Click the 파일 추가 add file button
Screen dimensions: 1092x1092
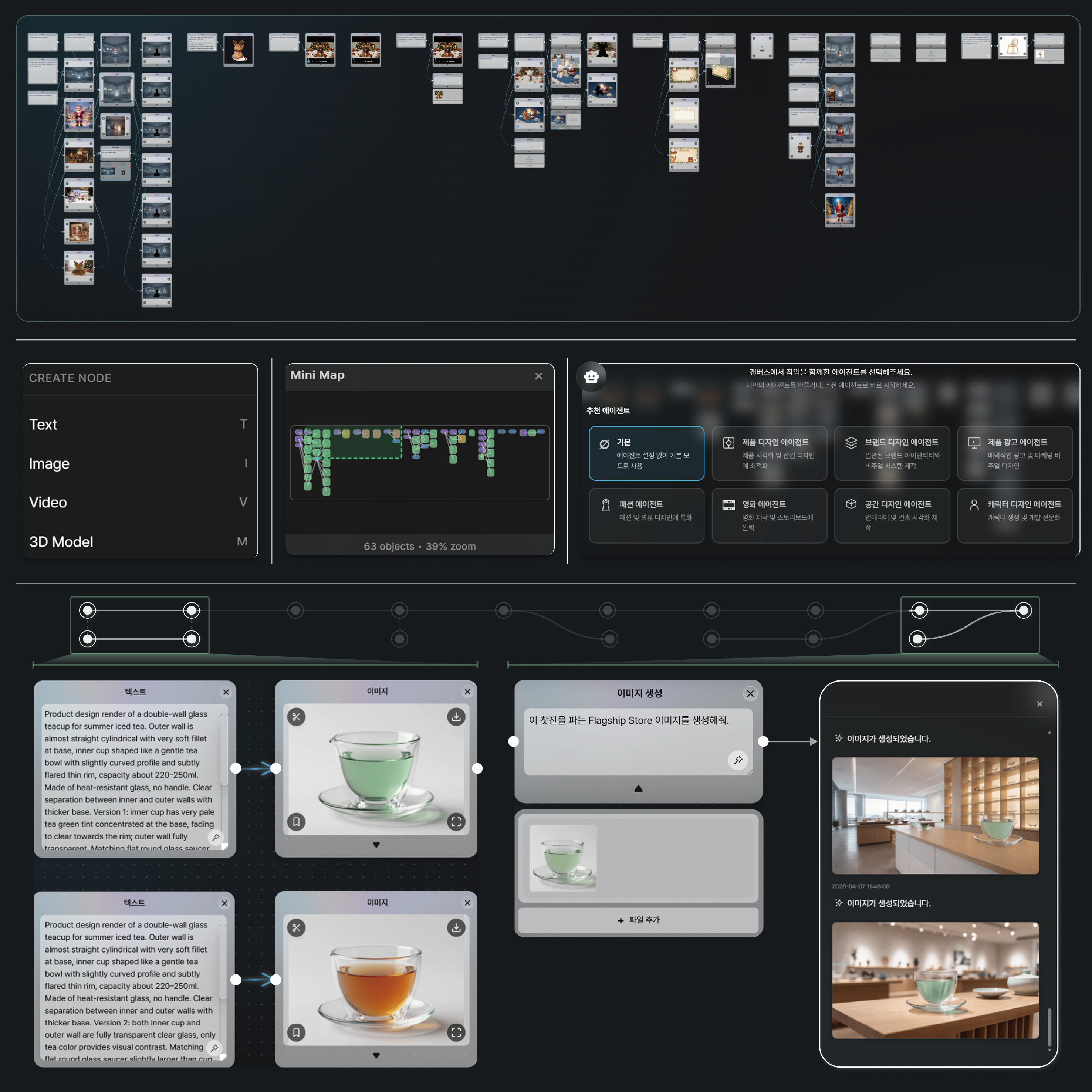[638, 920]
